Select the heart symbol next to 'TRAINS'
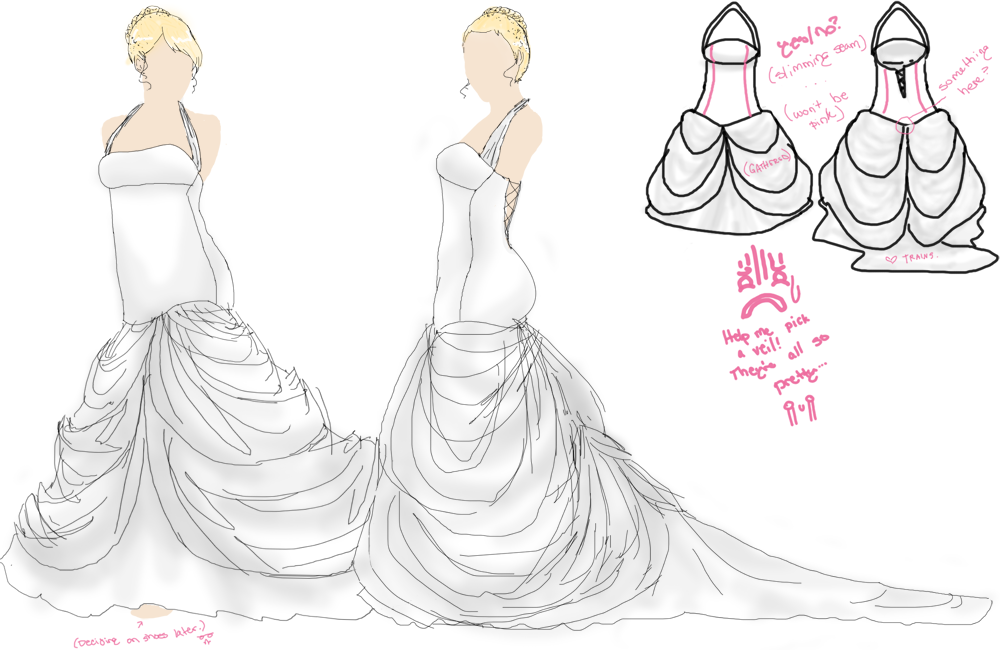 coord(892,258)
